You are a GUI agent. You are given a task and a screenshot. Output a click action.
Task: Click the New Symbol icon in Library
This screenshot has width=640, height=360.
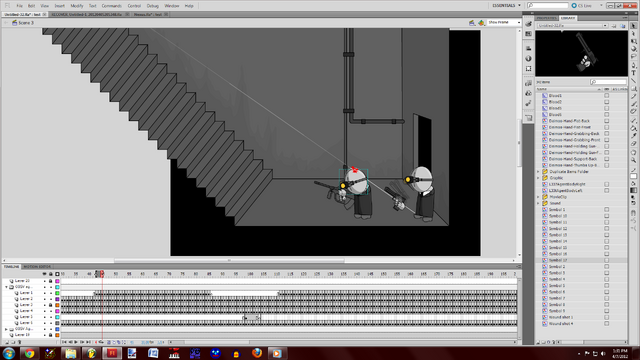(539, 342)
